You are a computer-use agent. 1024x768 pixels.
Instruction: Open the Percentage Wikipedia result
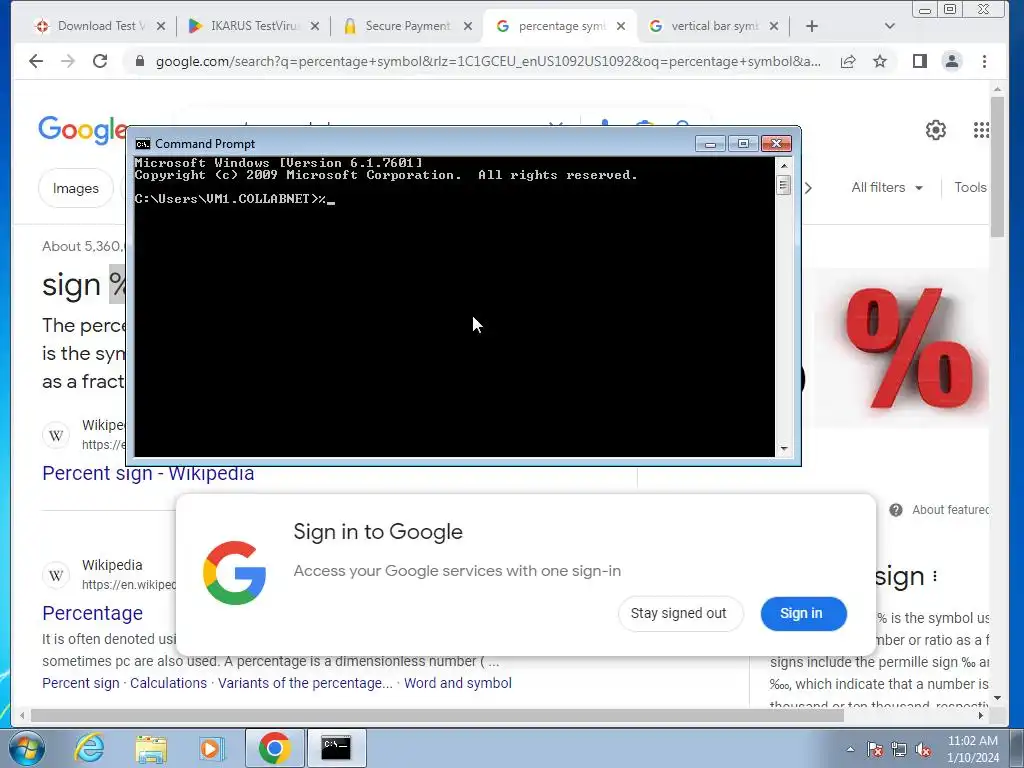click(x=93, y=613)
